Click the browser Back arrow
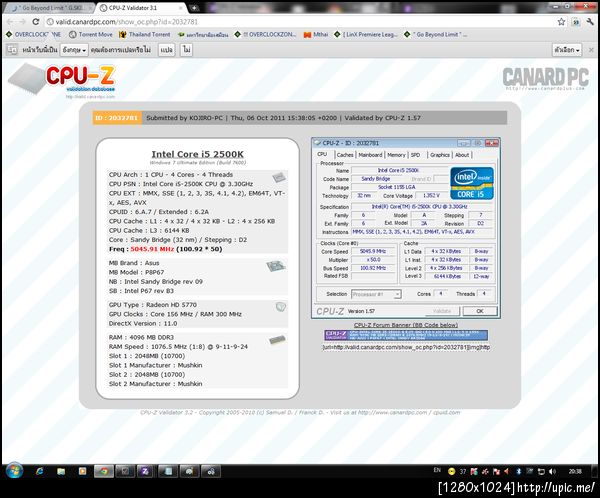 [x=10, y=22]
